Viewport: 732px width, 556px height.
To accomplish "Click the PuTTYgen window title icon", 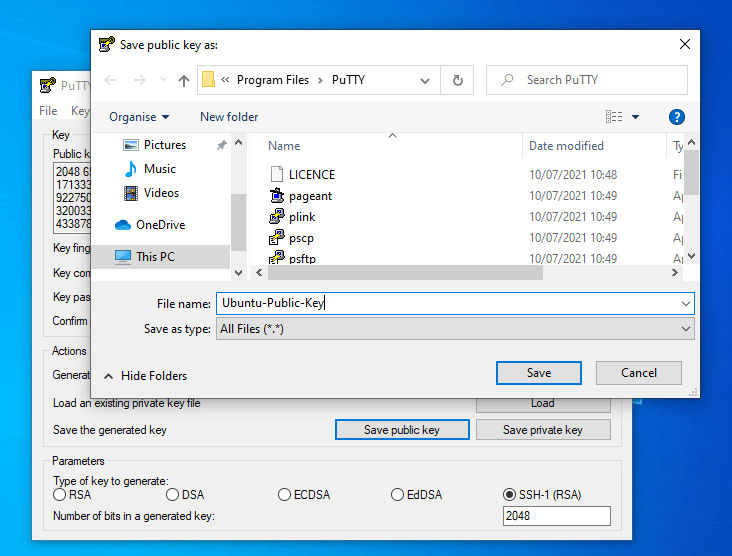I will coord(48,85).
